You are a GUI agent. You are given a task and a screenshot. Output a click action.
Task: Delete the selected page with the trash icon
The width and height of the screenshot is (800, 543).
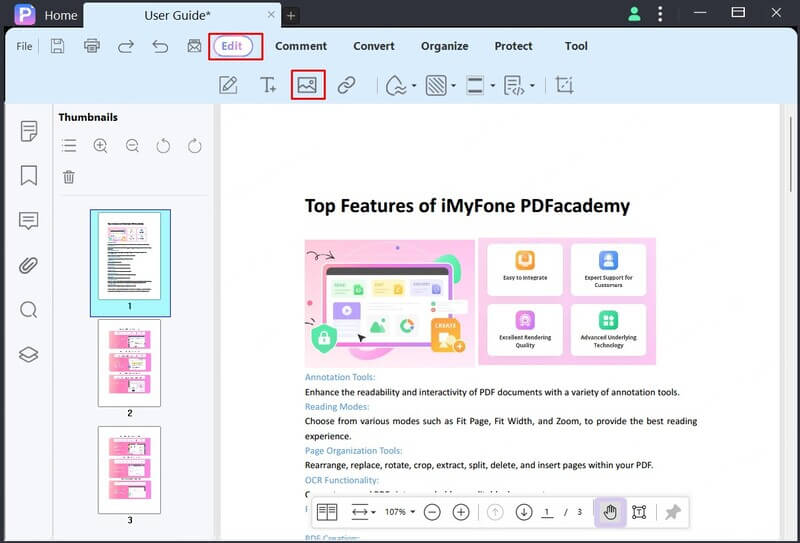(69, 177)
